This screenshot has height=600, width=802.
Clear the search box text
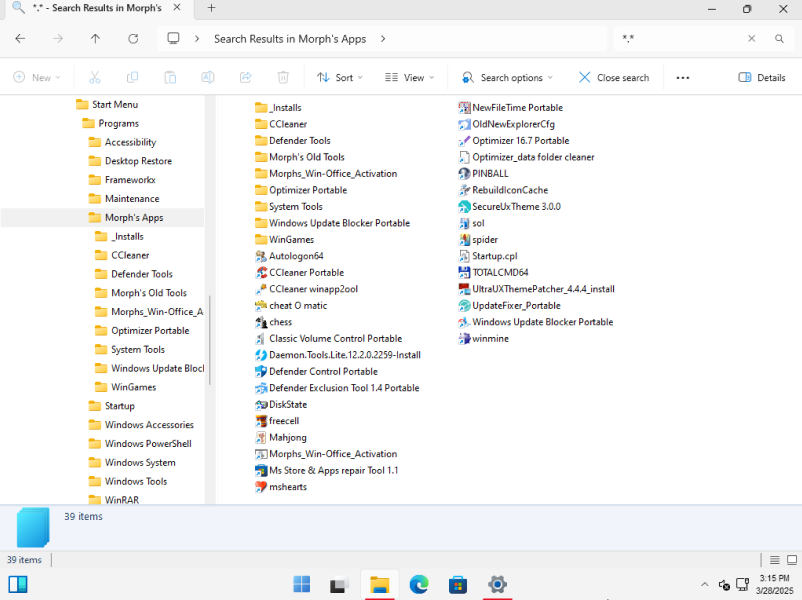(751, 38)
